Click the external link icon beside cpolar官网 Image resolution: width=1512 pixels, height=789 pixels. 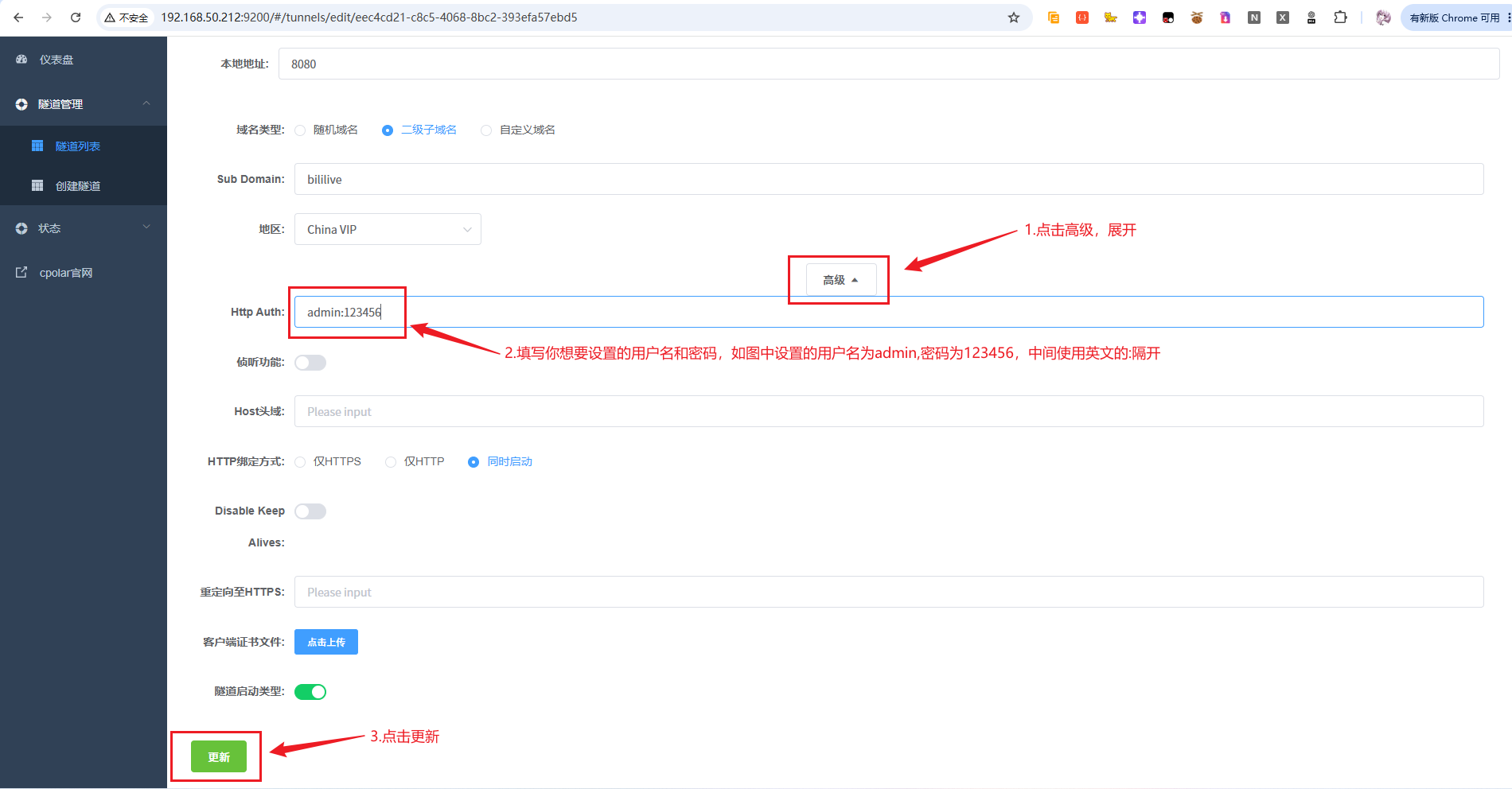tap(21, 272)
